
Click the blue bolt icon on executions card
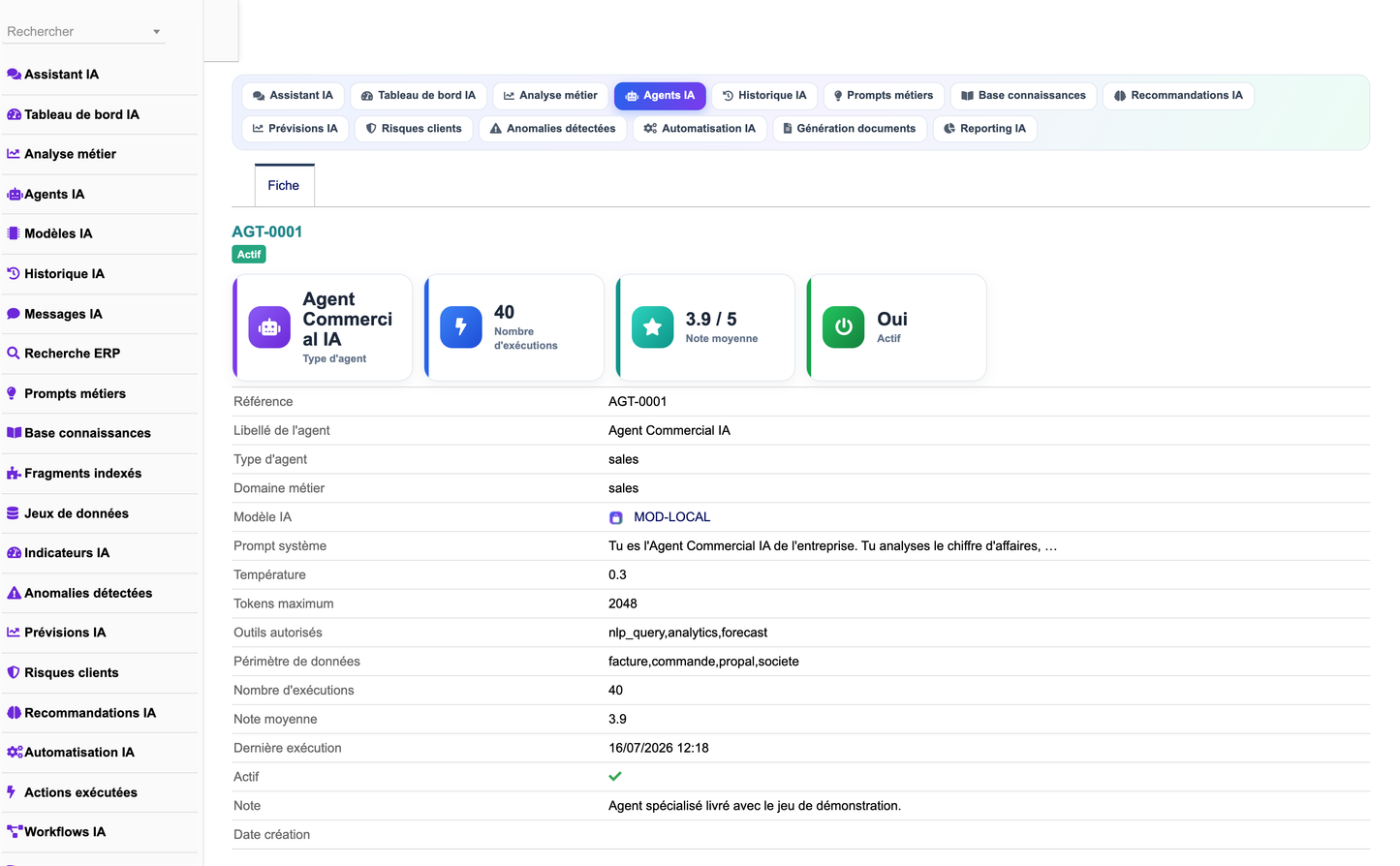(x=461, y=327)
